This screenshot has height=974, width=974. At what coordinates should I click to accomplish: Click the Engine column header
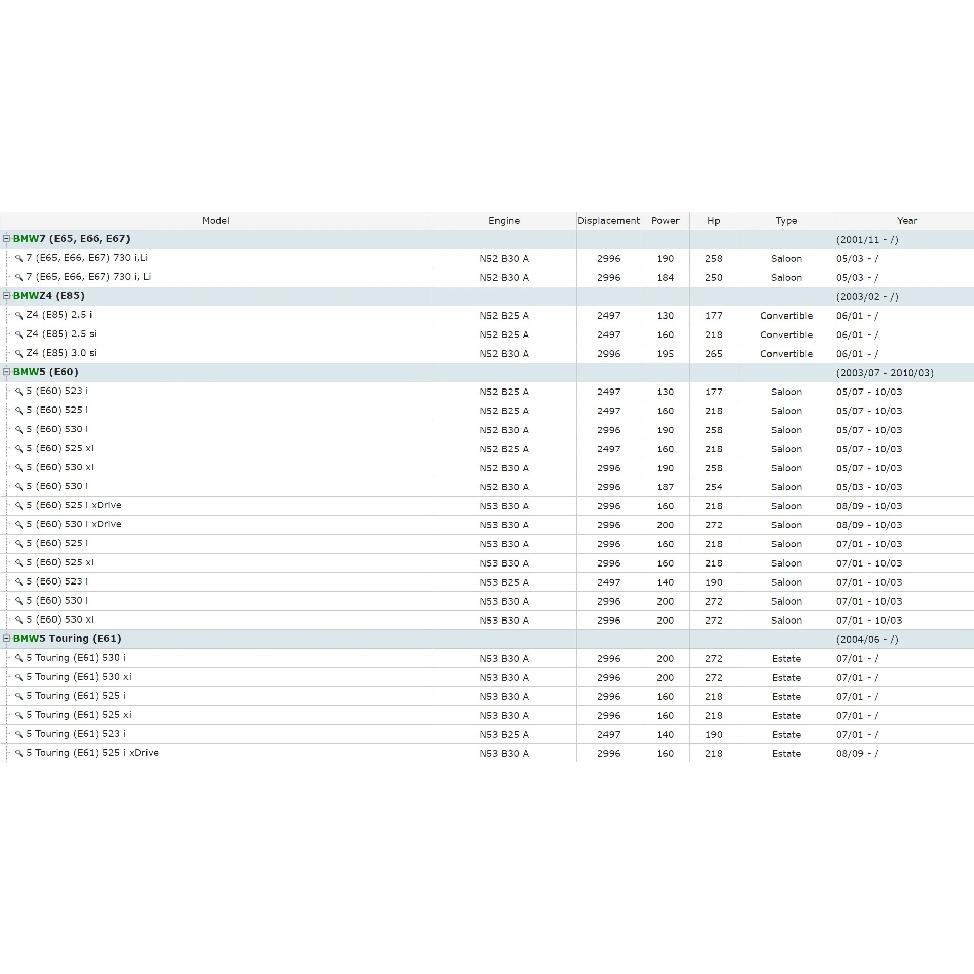504,221
